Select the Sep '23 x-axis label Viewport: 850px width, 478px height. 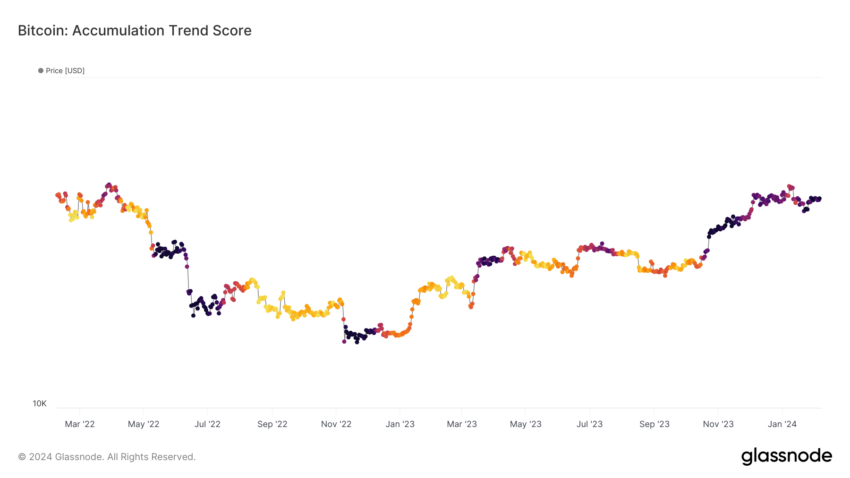(654, 424)
